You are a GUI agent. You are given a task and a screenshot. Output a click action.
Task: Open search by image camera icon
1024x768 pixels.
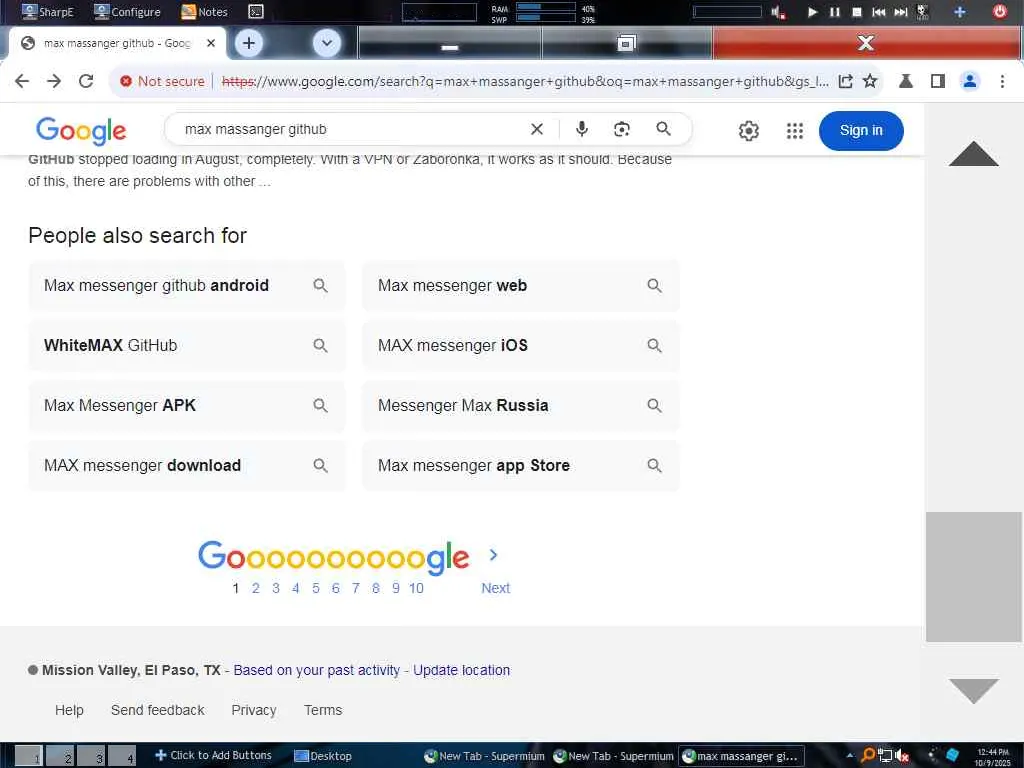click(622, 129)
